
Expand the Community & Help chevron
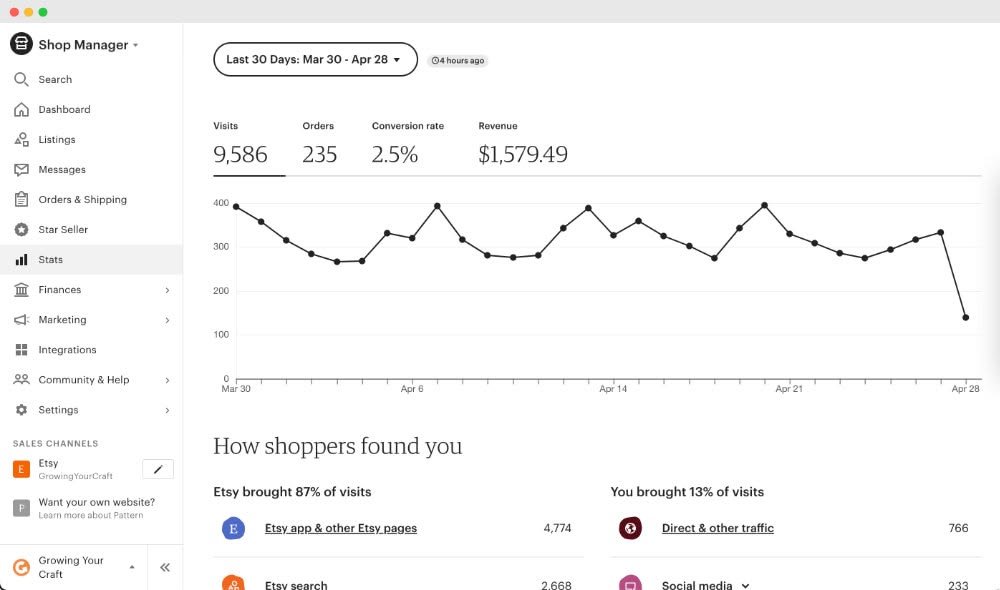[x=167, y=380]
